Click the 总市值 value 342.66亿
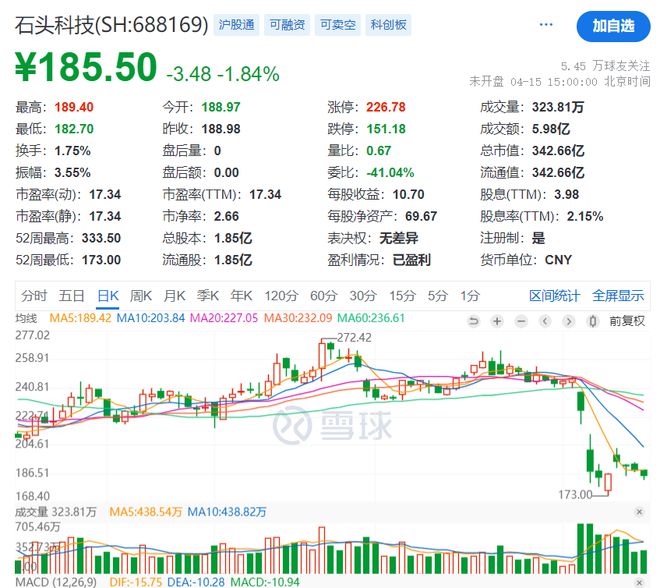The width and height of the screenshot is (660, 588). coord(558,151)
